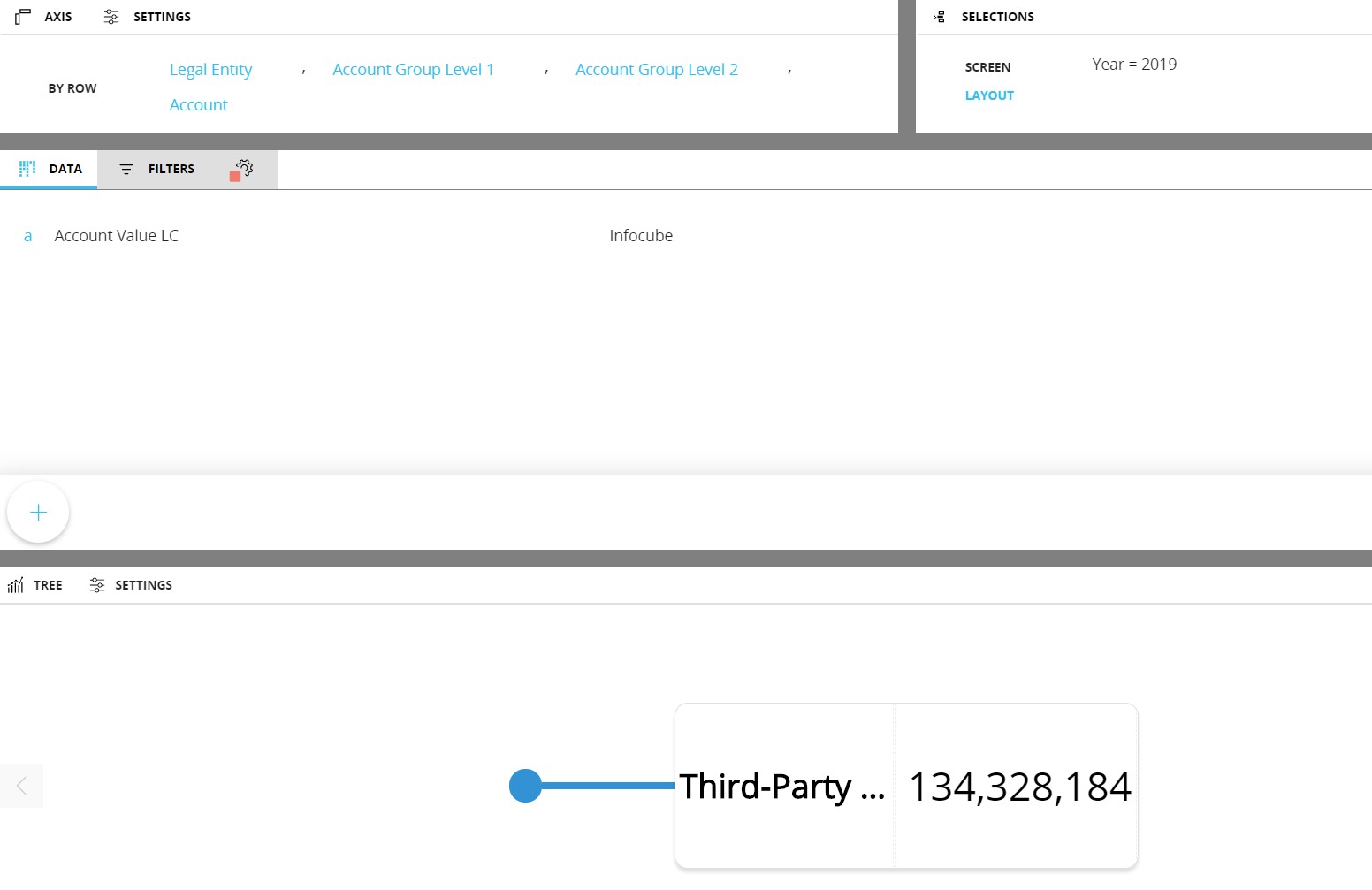This screenshot has width=1372, height=890.
Task: Open axis SETTINGS tab
Action: [147, 17]
